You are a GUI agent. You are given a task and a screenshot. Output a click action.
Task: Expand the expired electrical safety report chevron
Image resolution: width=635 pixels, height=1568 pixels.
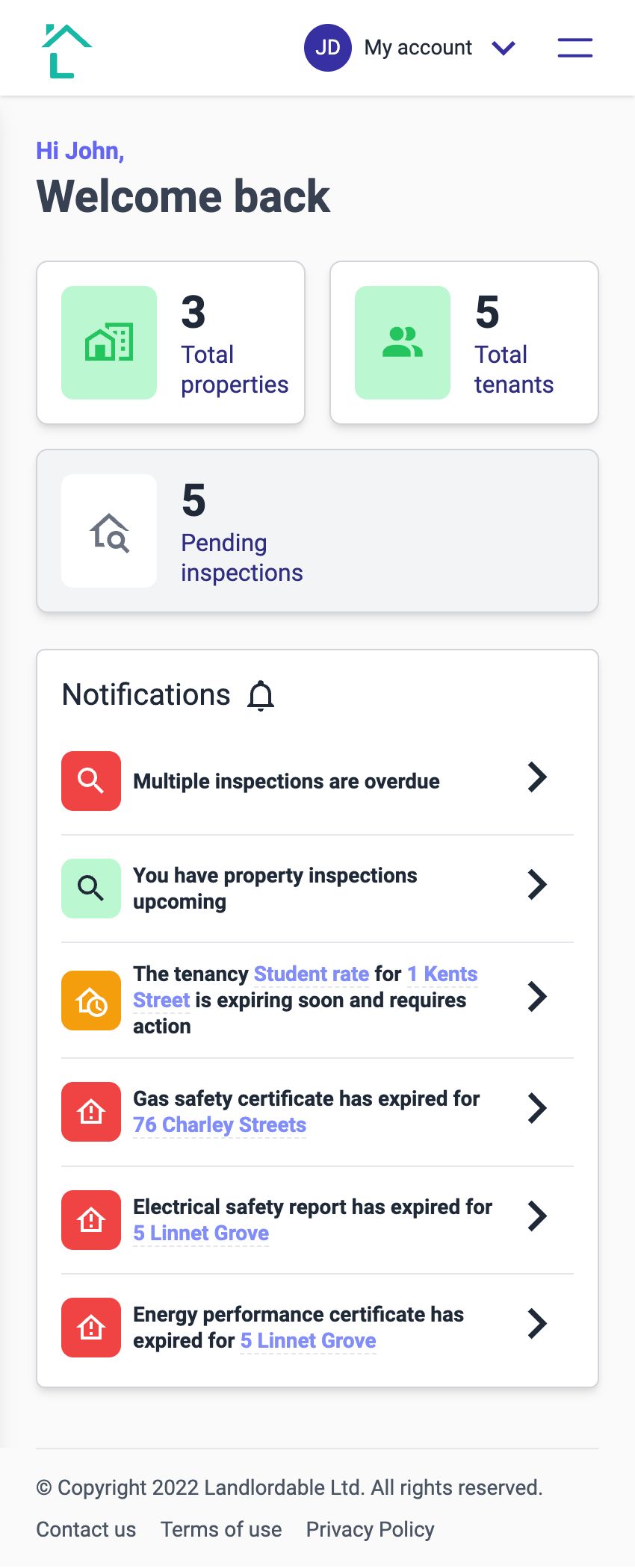point(537,1217)
